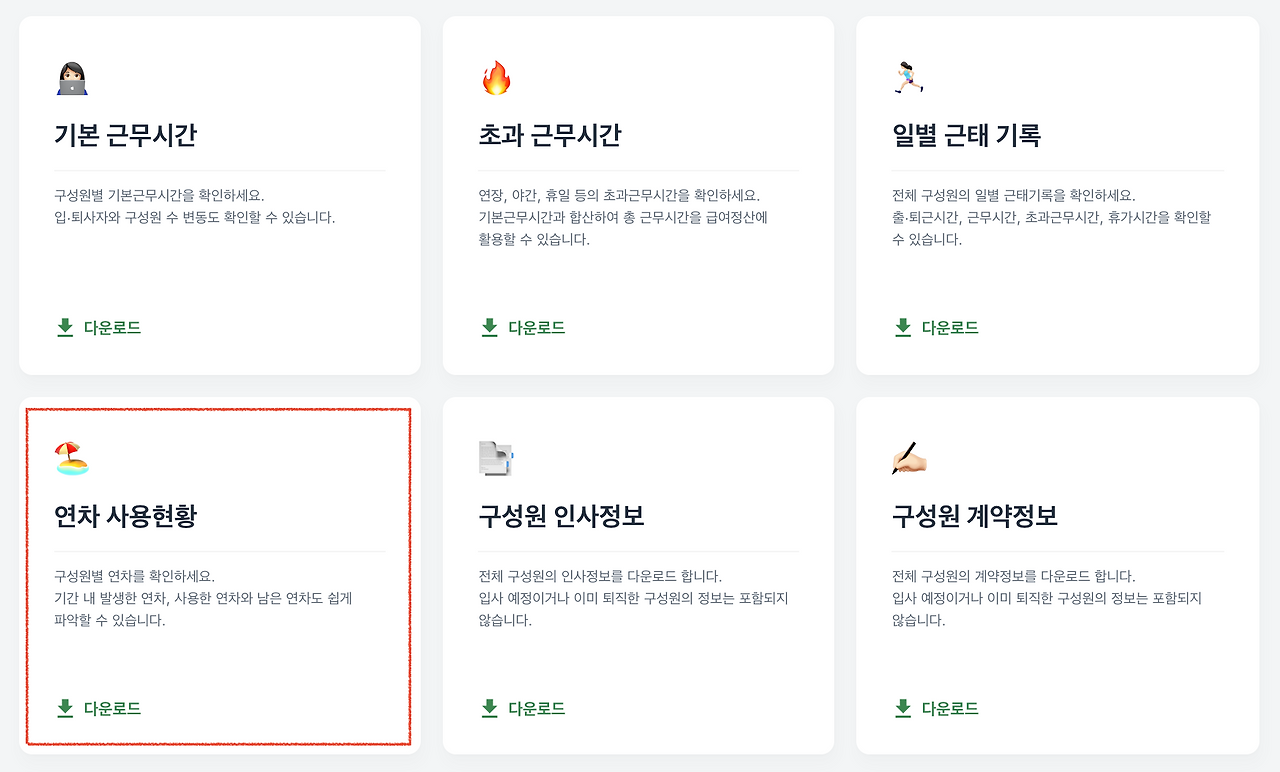Select the 연차 사용현황 card title
Screen dimensions: 1280x772
[125, 517]
